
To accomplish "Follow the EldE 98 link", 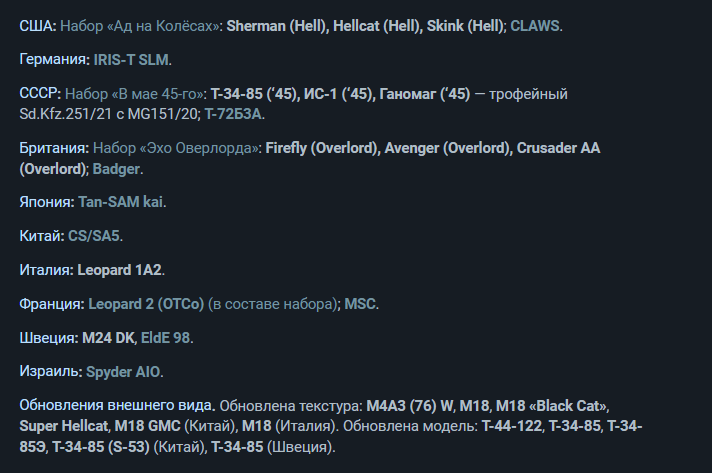I will [165, 338].
